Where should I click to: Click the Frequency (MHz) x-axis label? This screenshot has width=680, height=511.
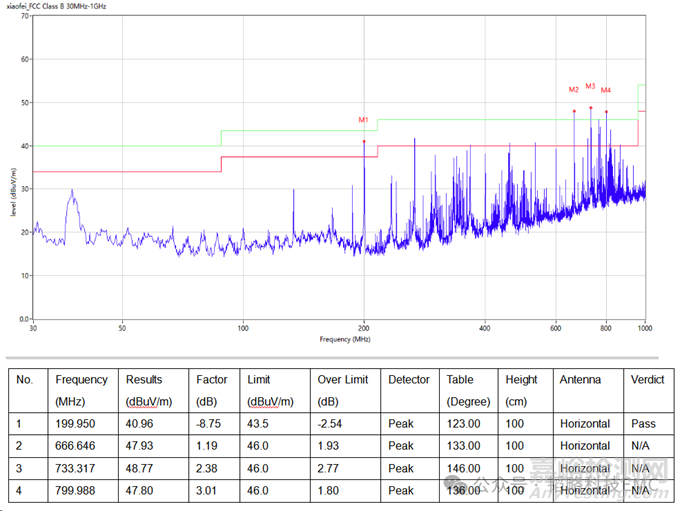[345, 340]
